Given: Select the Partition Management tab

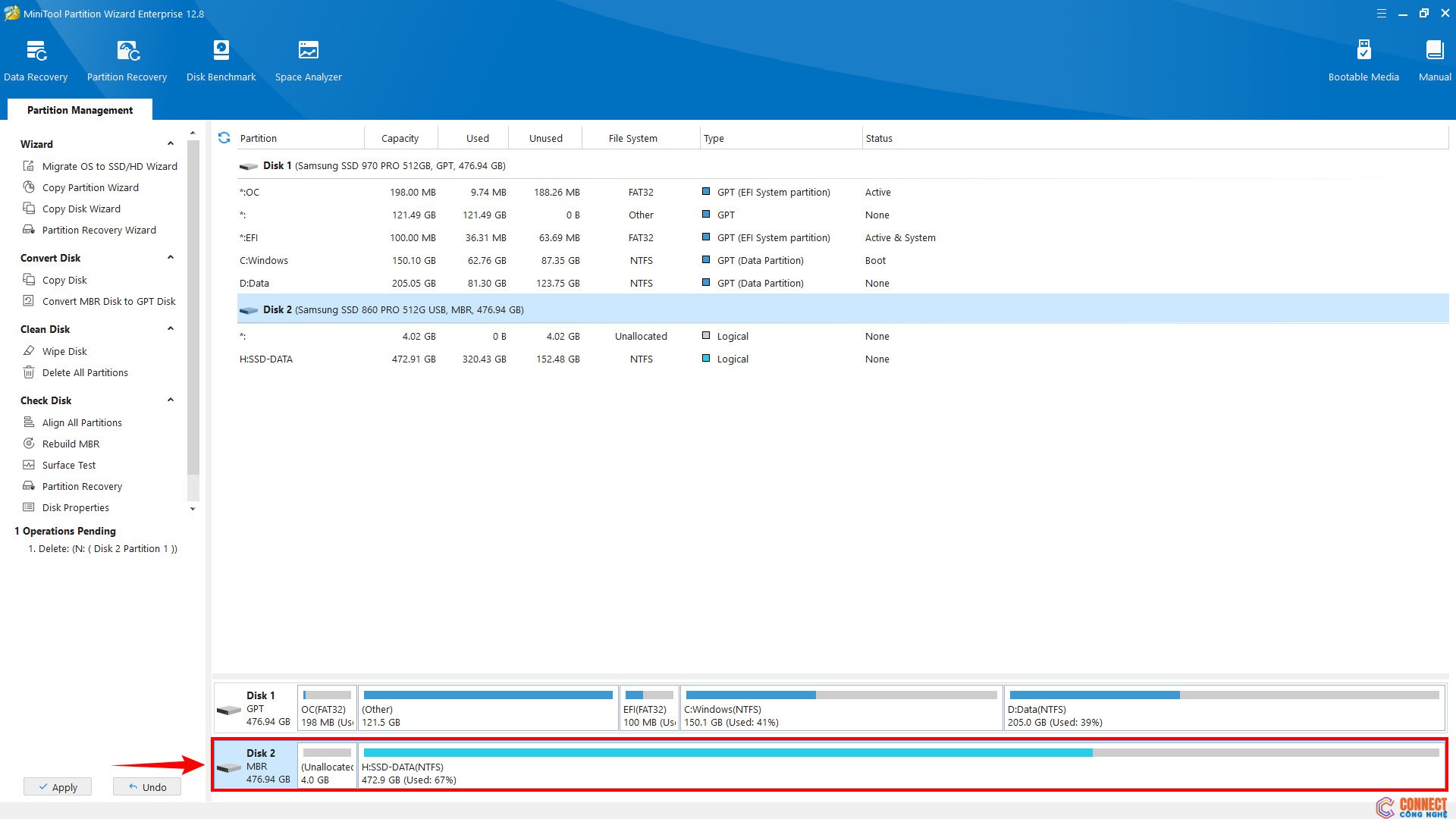Looking at the screenshot, I should tap(80, 110).
